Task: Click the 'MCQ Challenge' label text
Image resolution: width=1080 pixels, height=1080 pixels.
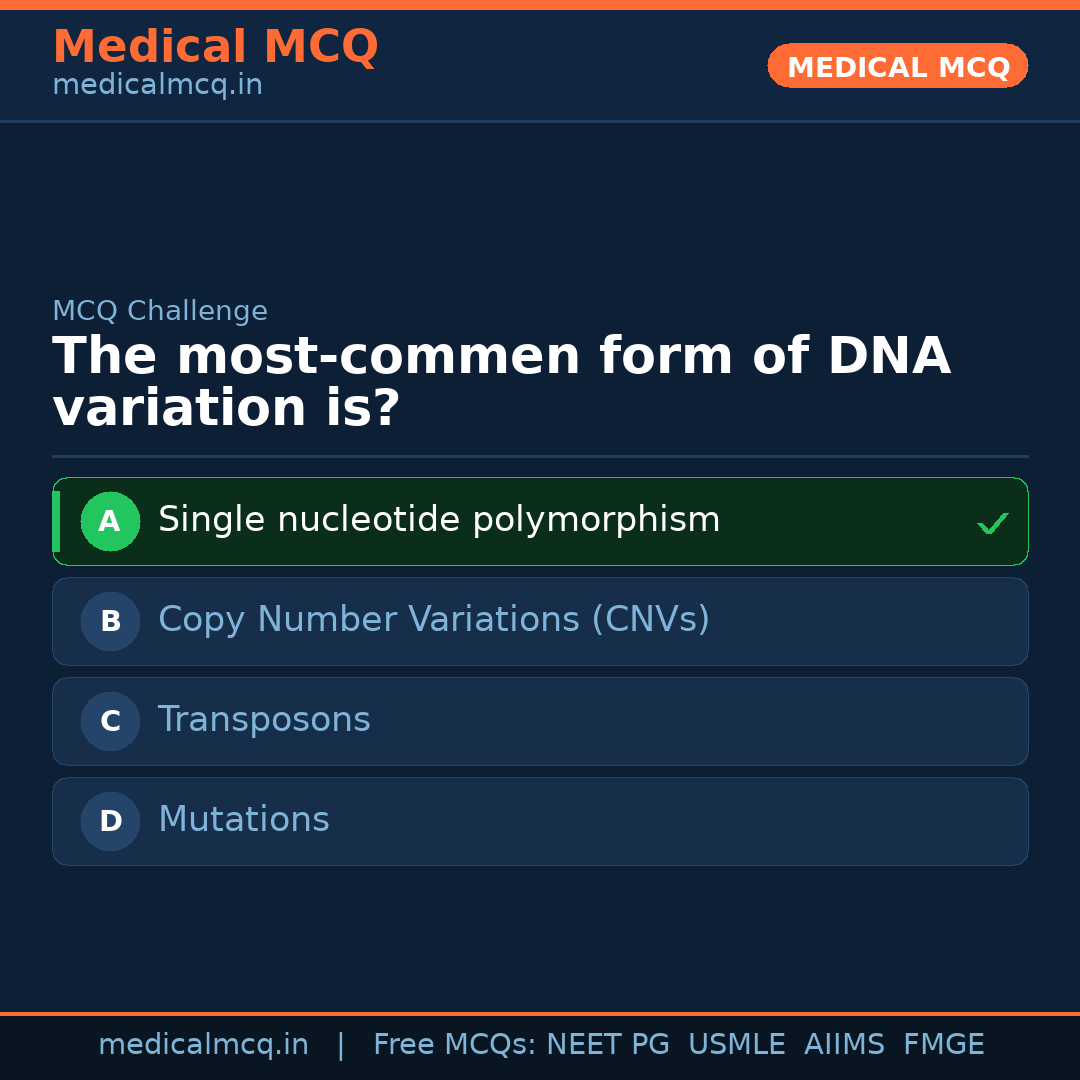Action: (160, 311)
